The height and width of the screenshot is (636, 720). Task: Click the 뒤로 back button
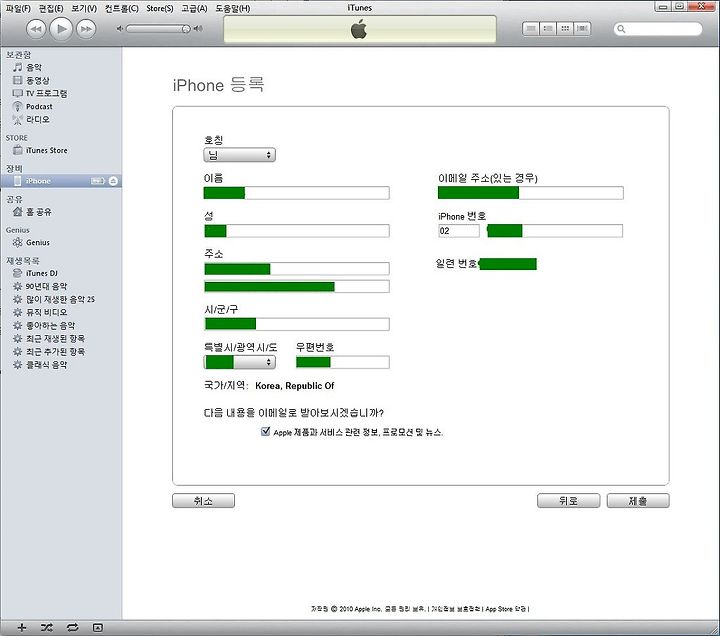[568, 501]
